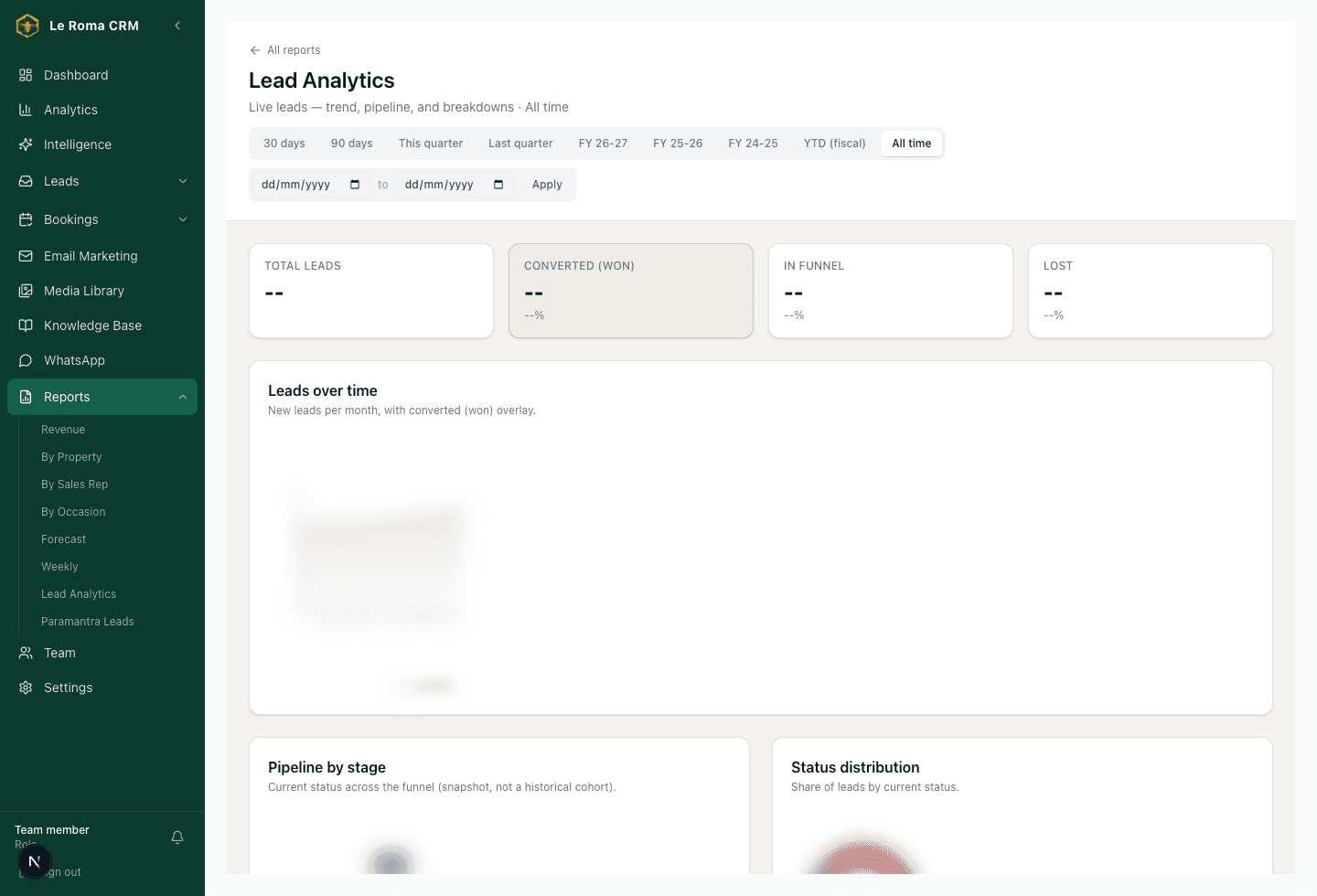This screenshot has height=896, width=1317.
Task: Select the All time tab
Action: coord(912,144)
